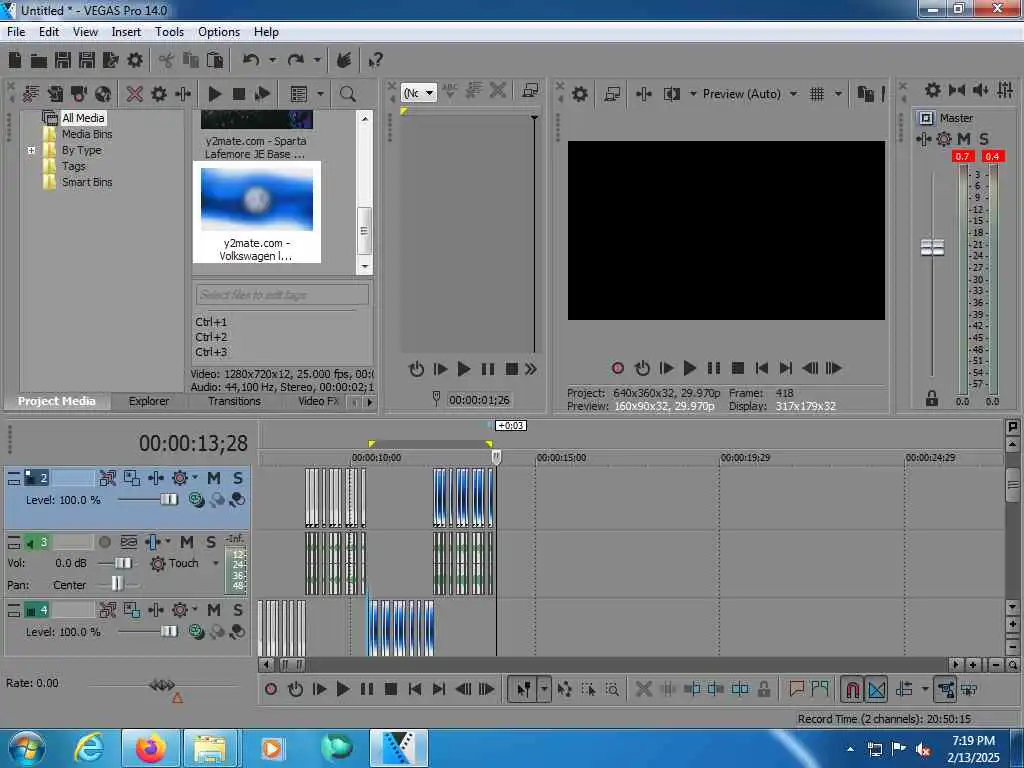Toggle Loop Playback in timeline transport
Viewport: 1024px width, 768px height.
(295, 689)
